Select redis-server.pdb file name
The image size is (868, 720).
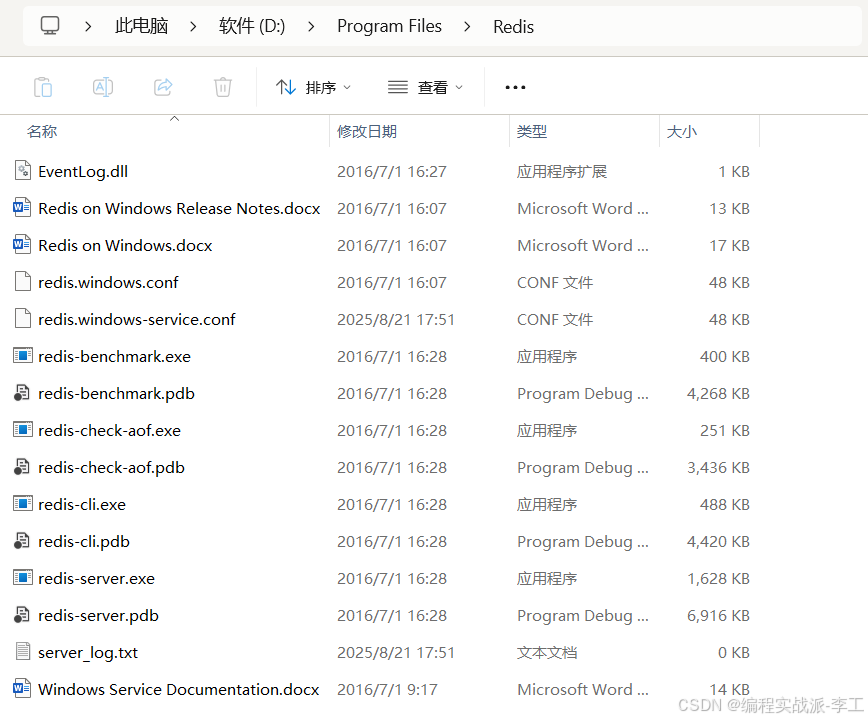tap(99, 616)
